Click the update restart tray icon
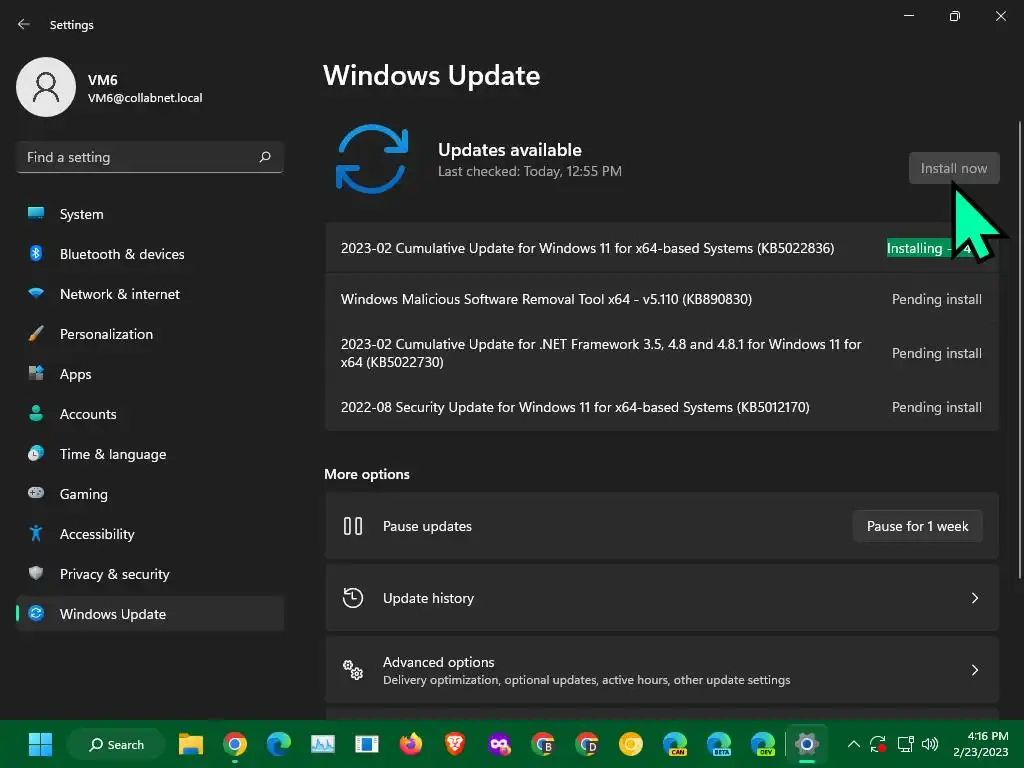 click(878, 744)
